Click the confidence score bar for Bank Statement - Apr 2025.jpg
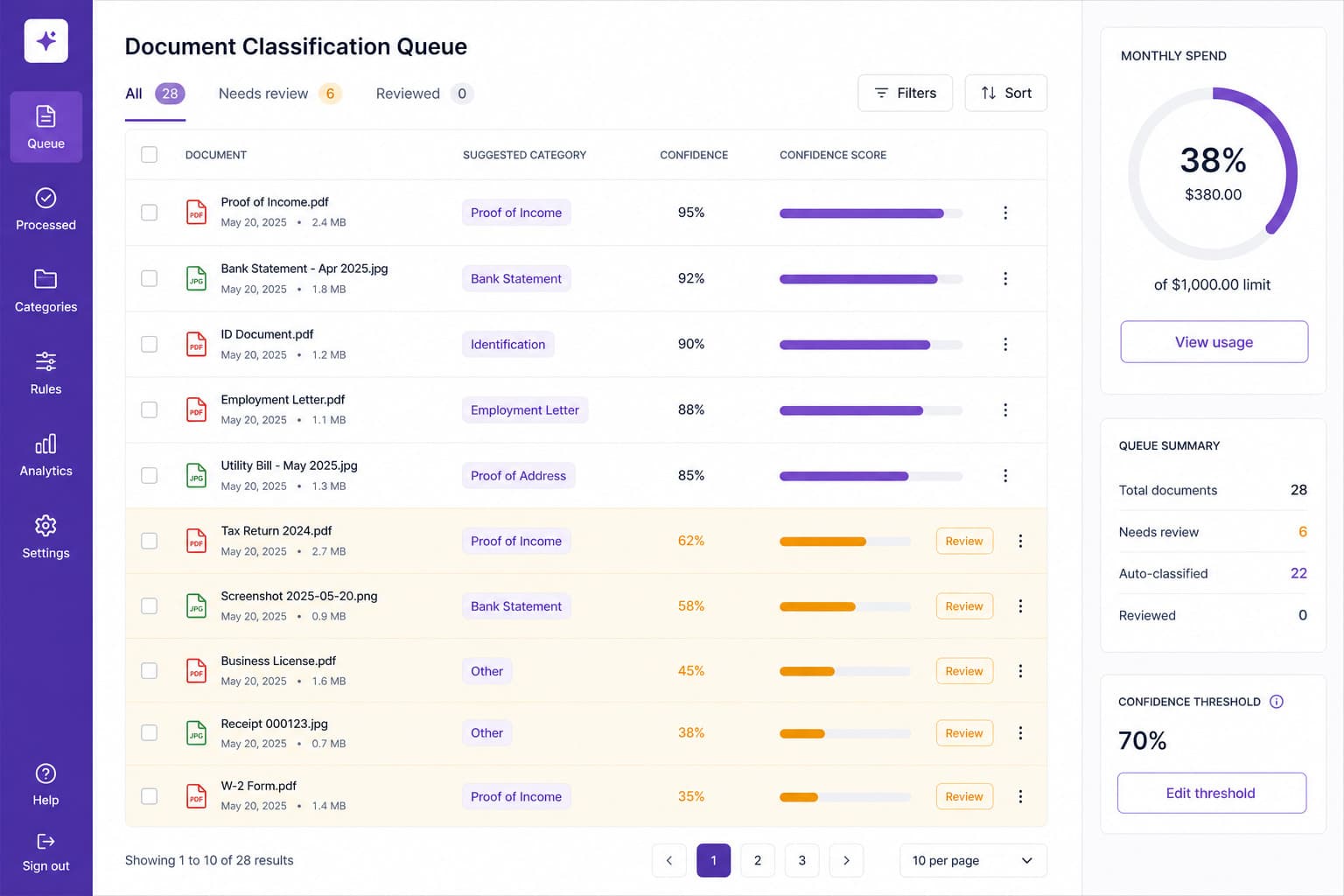1344x896 pixels. pos(871,279)
